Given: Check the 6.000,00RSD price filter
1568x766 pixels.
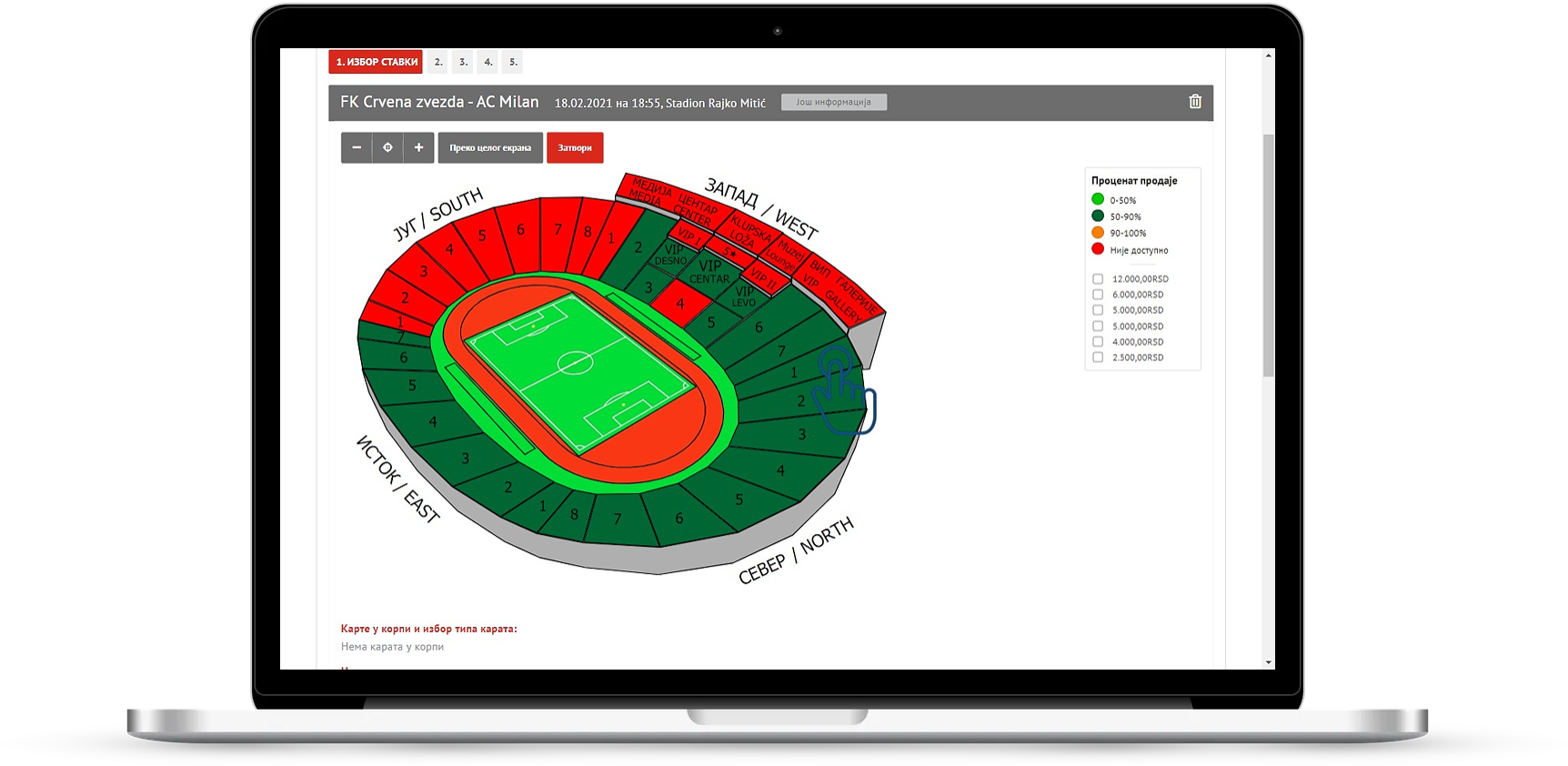Looking at the screenshot, I should tap(1098, 295).
